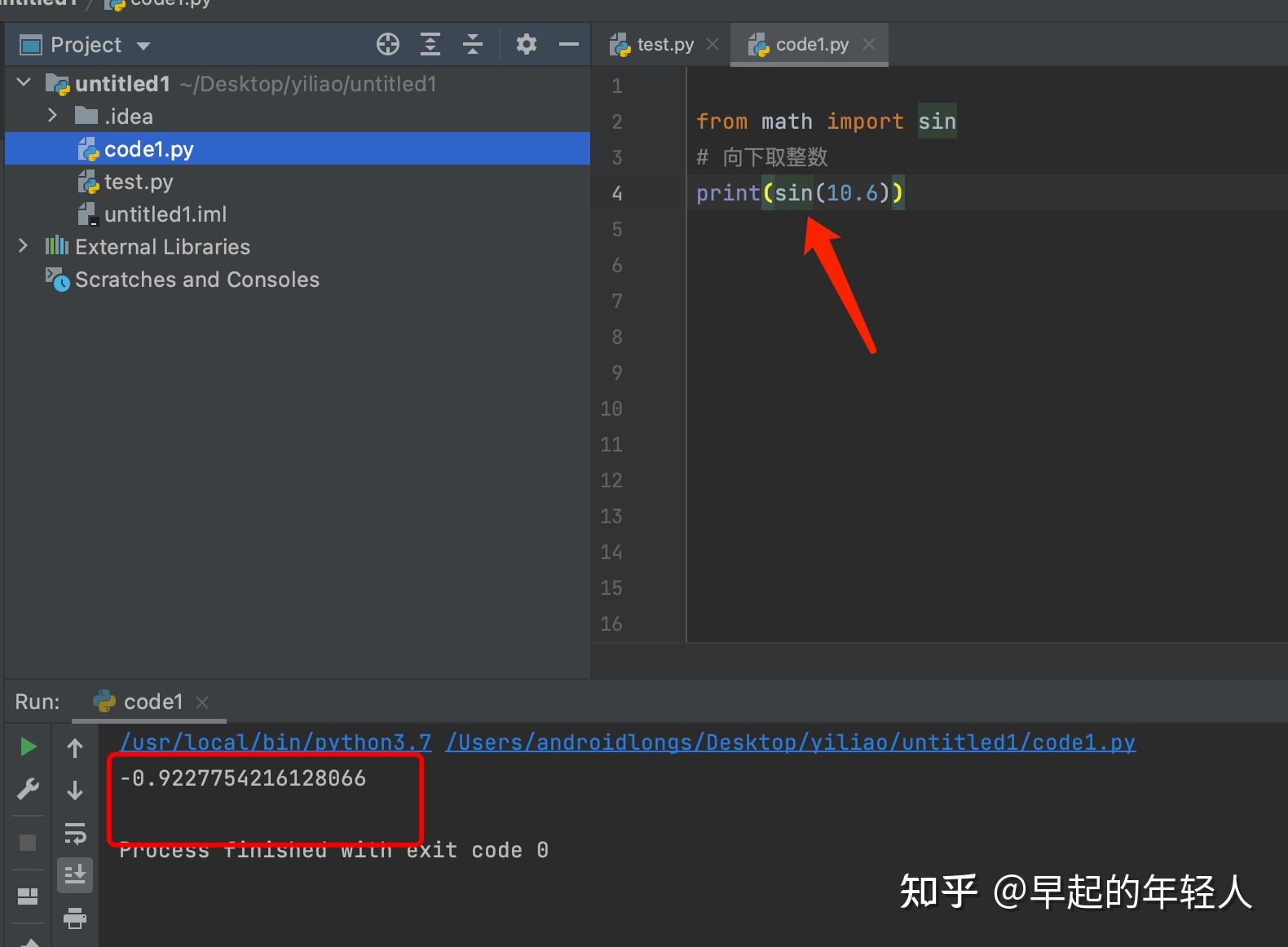Image resolution: width=1288 pixels, height=947 pixels.
Task: Click line number 10 in gutter
Action: tap(611, 408)
